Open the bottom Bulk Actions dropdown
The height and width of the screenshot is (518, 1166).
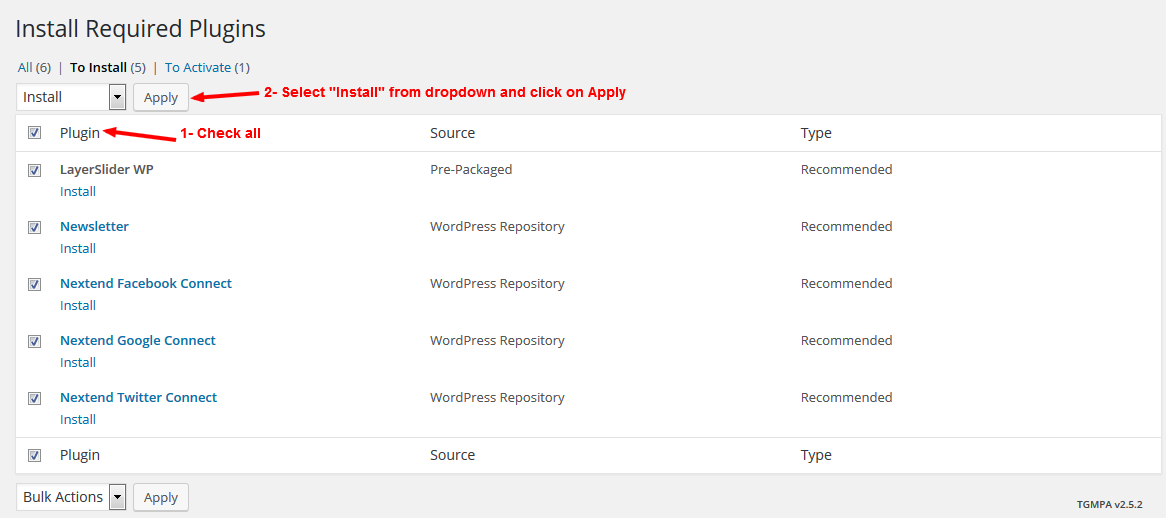point(71,497)
